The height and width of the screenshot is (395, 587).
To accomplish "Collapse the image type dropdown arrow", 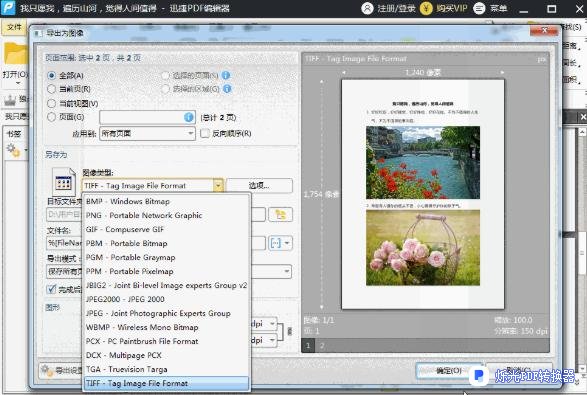I will click(218, 186).
